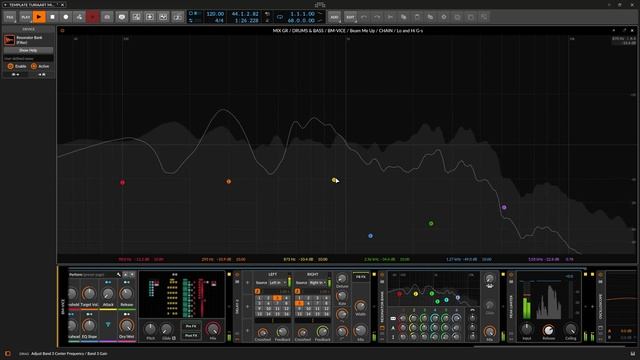The width and height of the screenshot is (640, 360).
Task: Click the play position 44.1.2.82
Action: [245, 14]
